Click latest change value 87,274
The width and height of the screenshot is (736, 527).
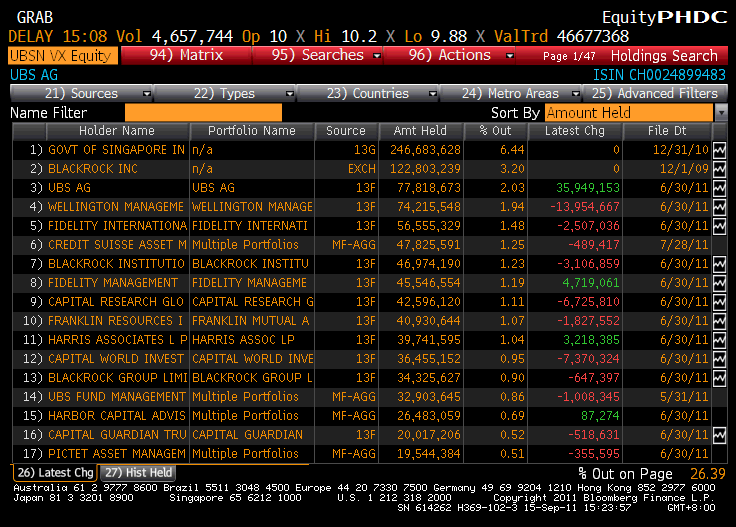tap(600, 416)
